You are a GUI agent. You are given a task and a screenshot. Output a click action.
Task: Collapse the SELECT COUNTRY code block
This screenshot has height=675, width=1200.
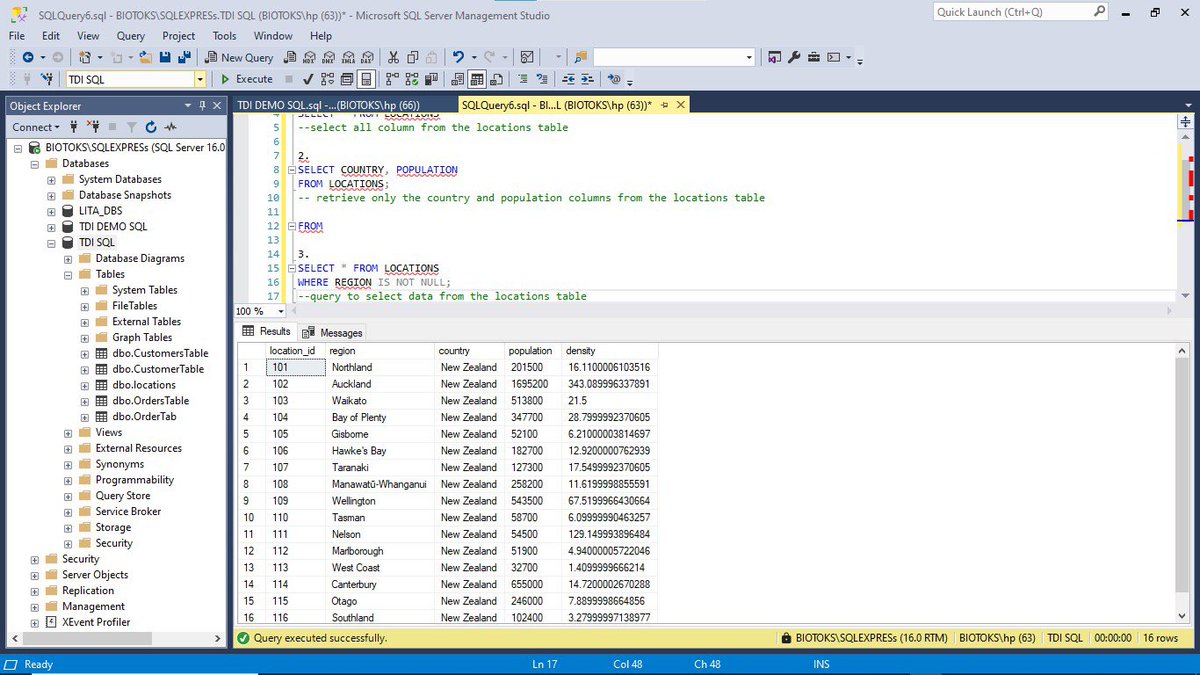click(x=291, y=170)
